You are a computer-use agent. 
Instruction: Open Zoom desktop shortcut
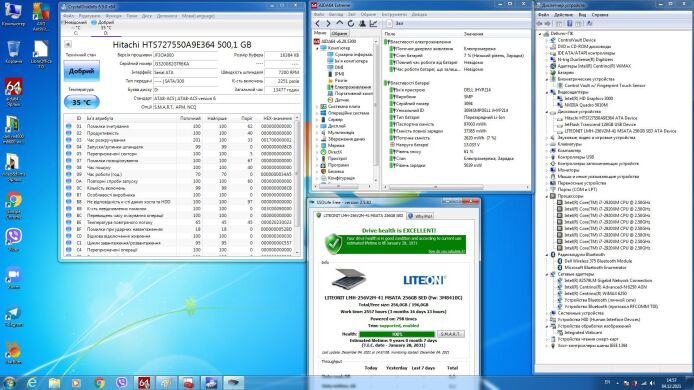tap(14, 278)
